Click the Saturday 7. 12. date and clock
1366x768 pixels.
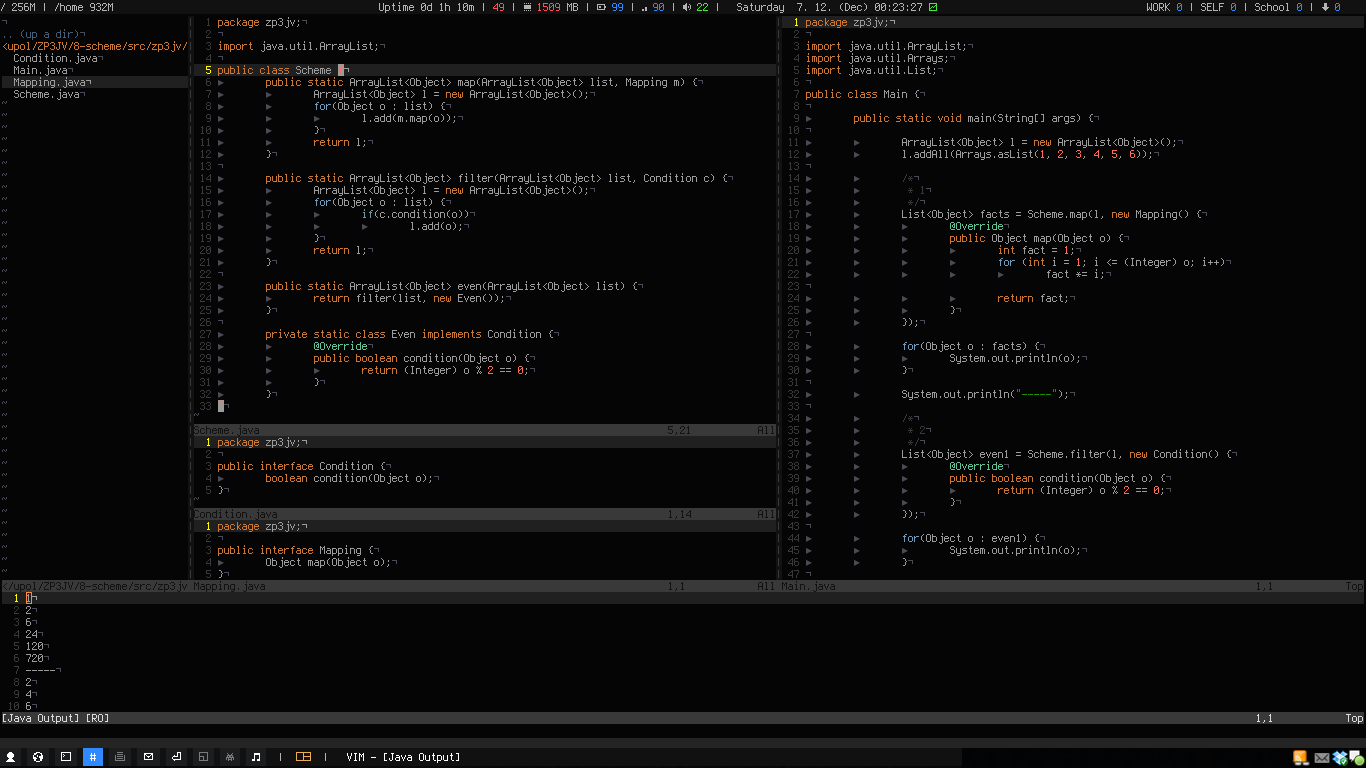[829, 7]
